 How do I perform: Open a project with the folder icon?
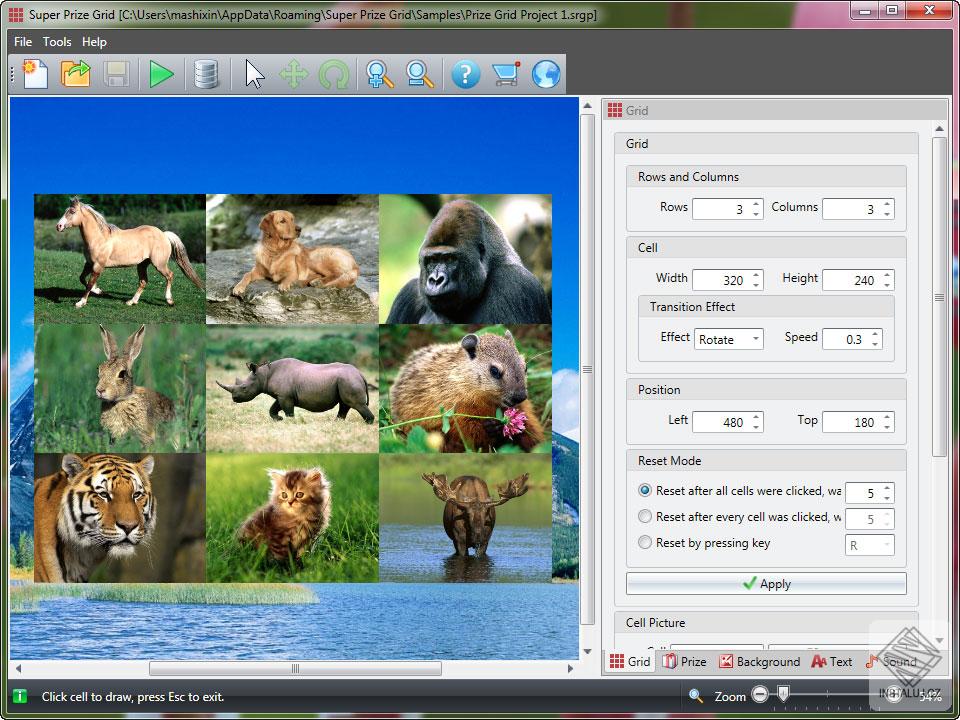[x=76, y=75]
